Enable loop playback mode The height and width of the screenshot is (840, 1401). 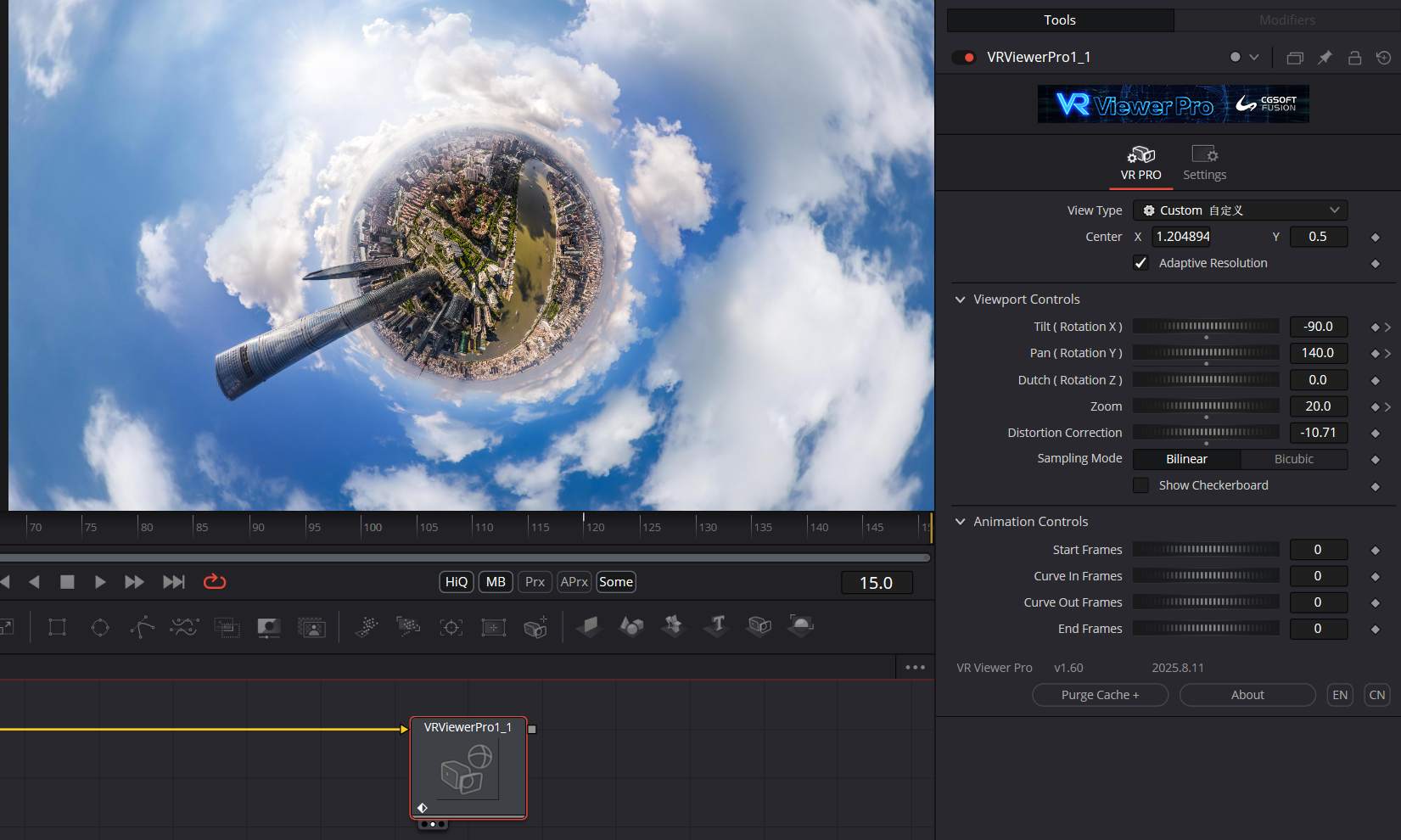[x=214, y=581]
